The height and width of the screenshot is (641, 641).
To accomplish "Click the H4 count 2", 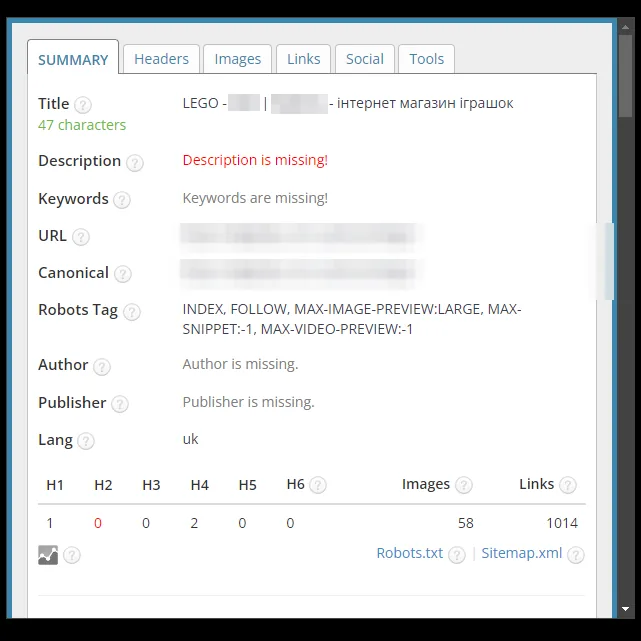I will (x=194, y=523).
